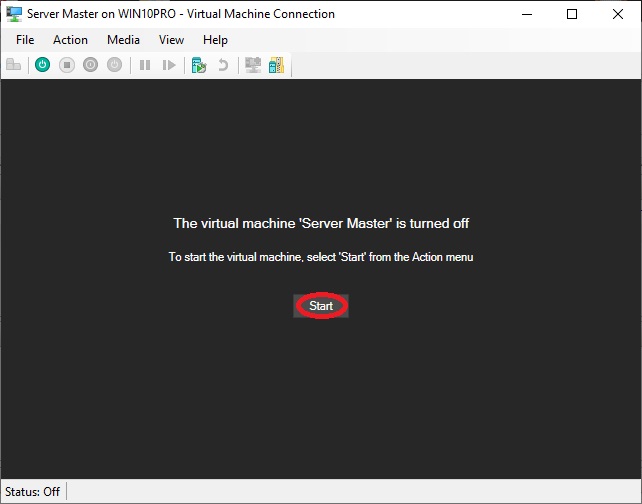Screen dimensions: 642x504
Task: Maximize the Virtual Machine Connection window
Action: point(572,14)
